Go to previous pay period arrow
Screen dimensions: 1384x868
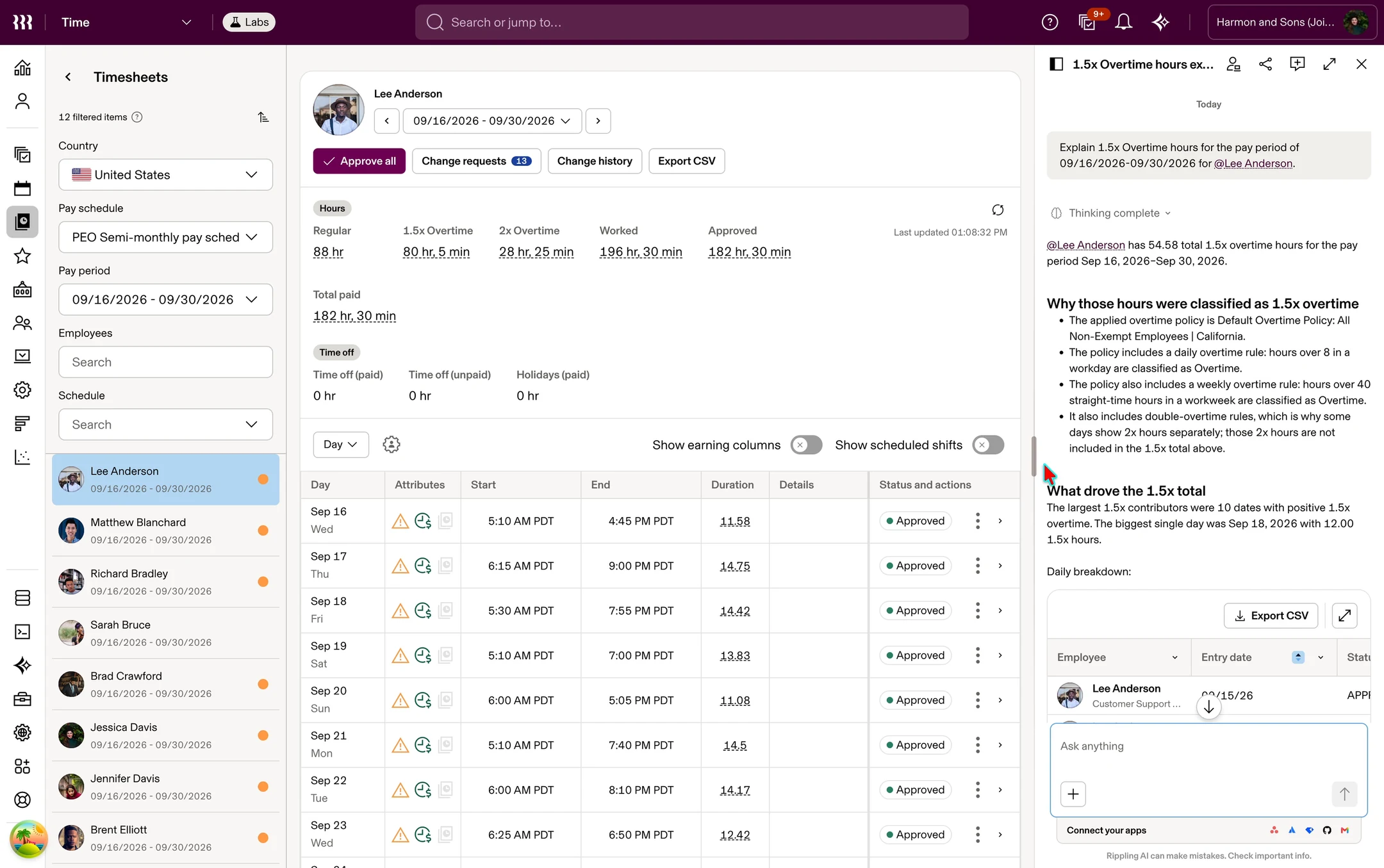coord(386,121)
